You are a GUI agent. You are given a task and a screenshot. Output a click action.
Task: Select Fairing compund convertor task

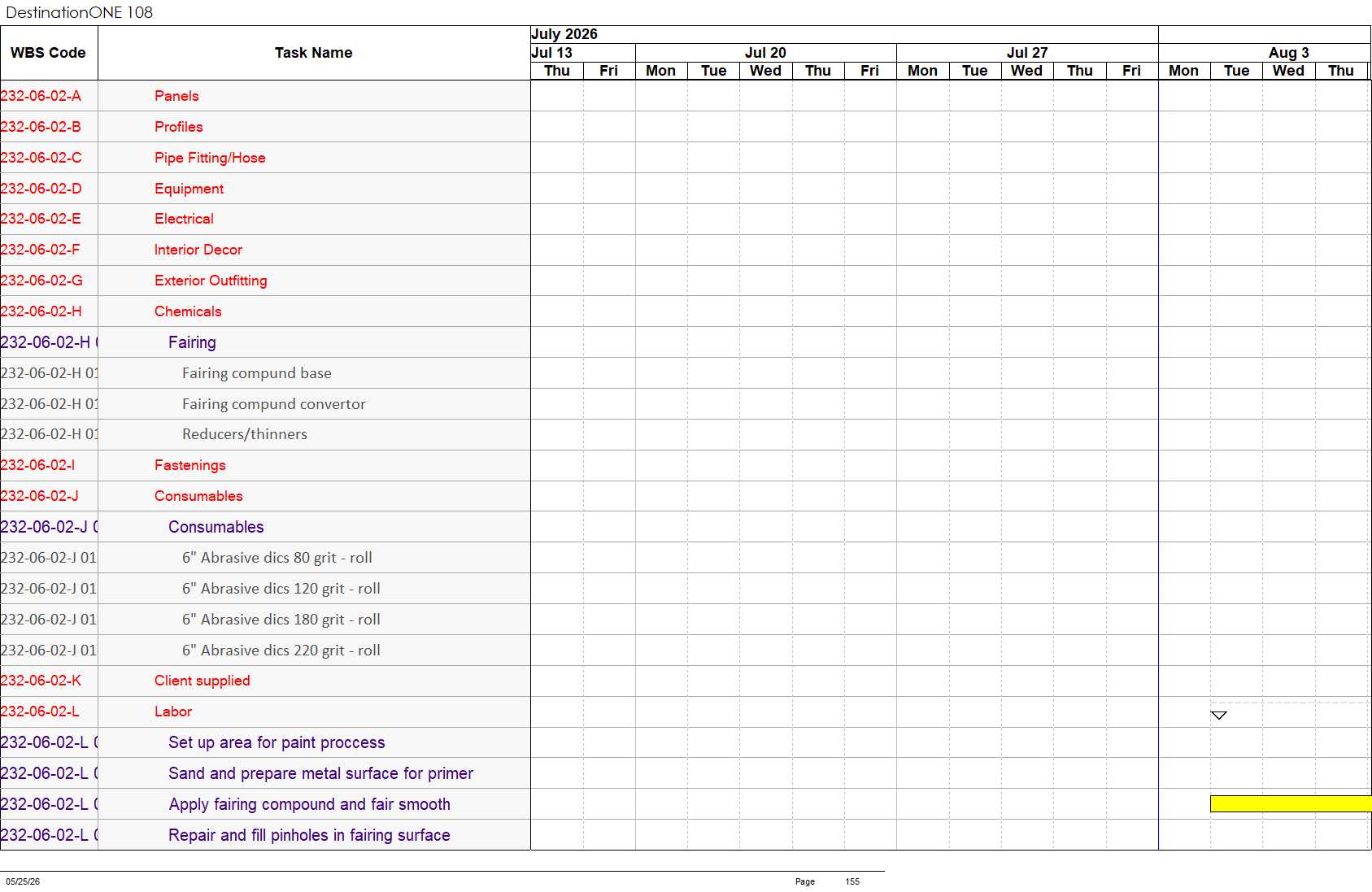pos(273,404)
